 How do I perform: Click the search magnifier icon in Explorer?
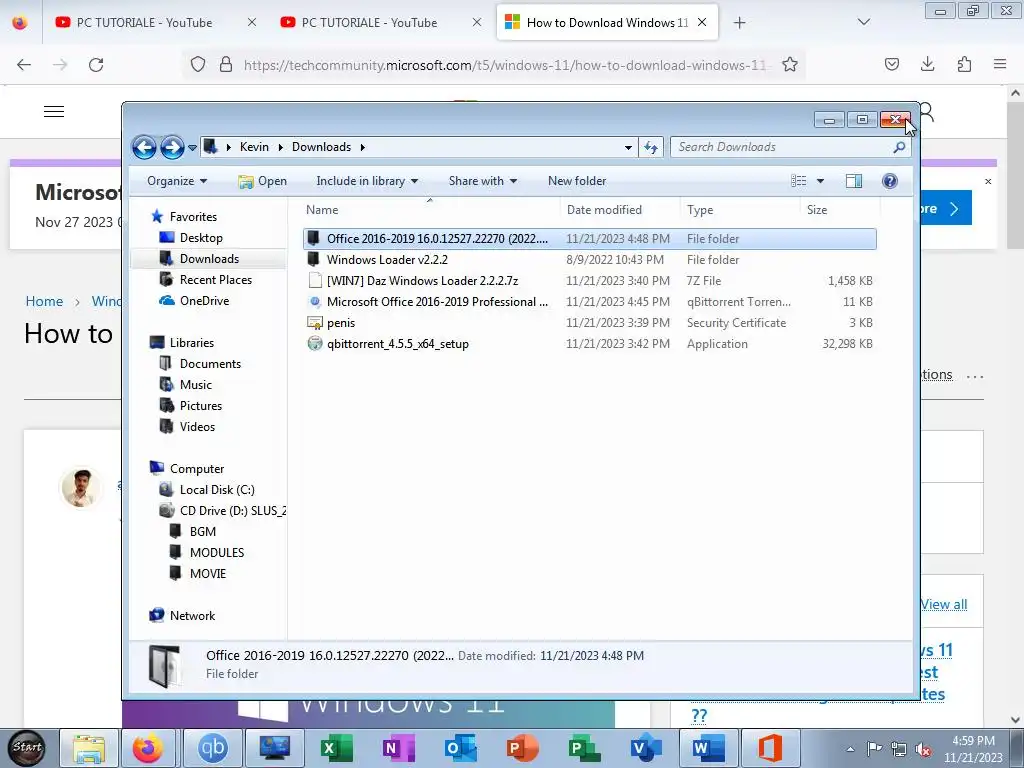[x=899, y=148]
